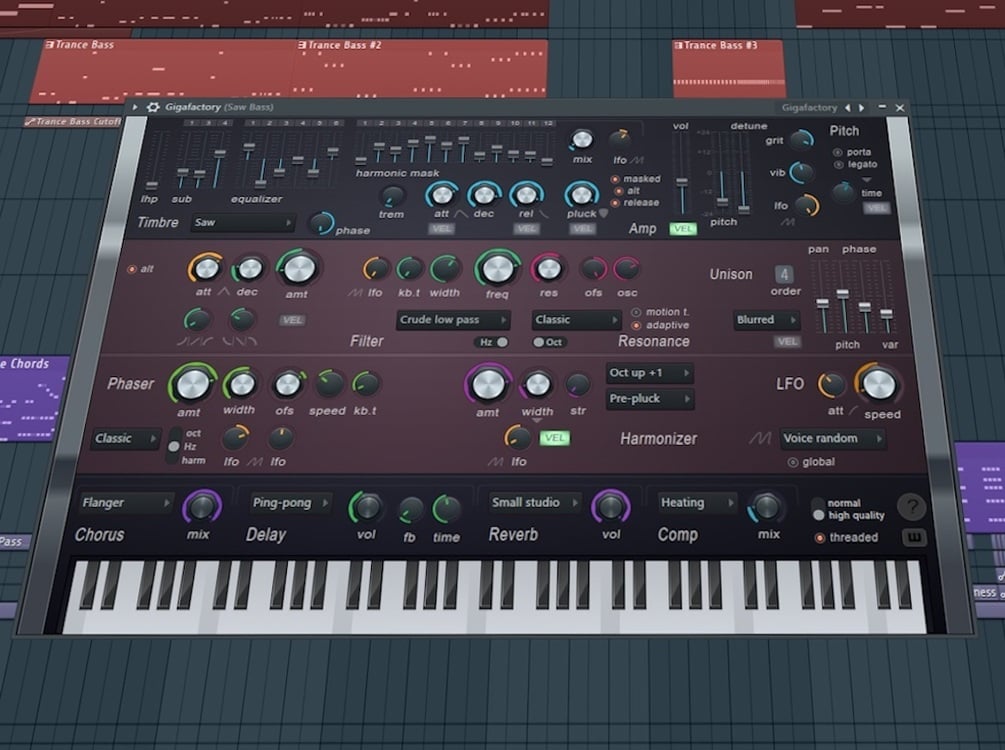1005x750 pixels.
Task: Toggle the Harmonizer VEL button
Action: 554,438
